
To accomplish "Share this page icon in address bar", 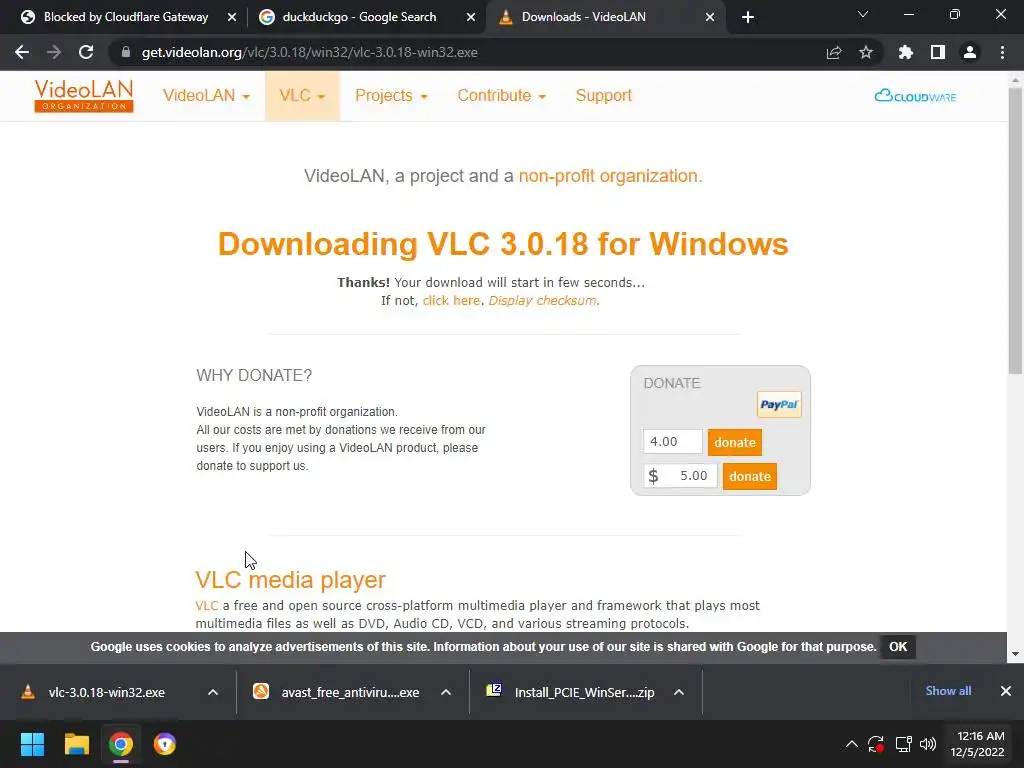I will pyautogui.click(x=834, y=52).
